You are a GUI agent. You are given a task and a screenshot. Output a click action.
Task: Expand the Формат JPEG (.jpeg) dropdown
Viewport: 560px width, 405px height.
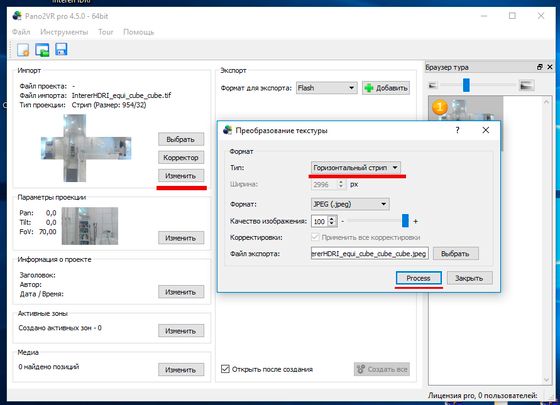(x=350, y=204)
